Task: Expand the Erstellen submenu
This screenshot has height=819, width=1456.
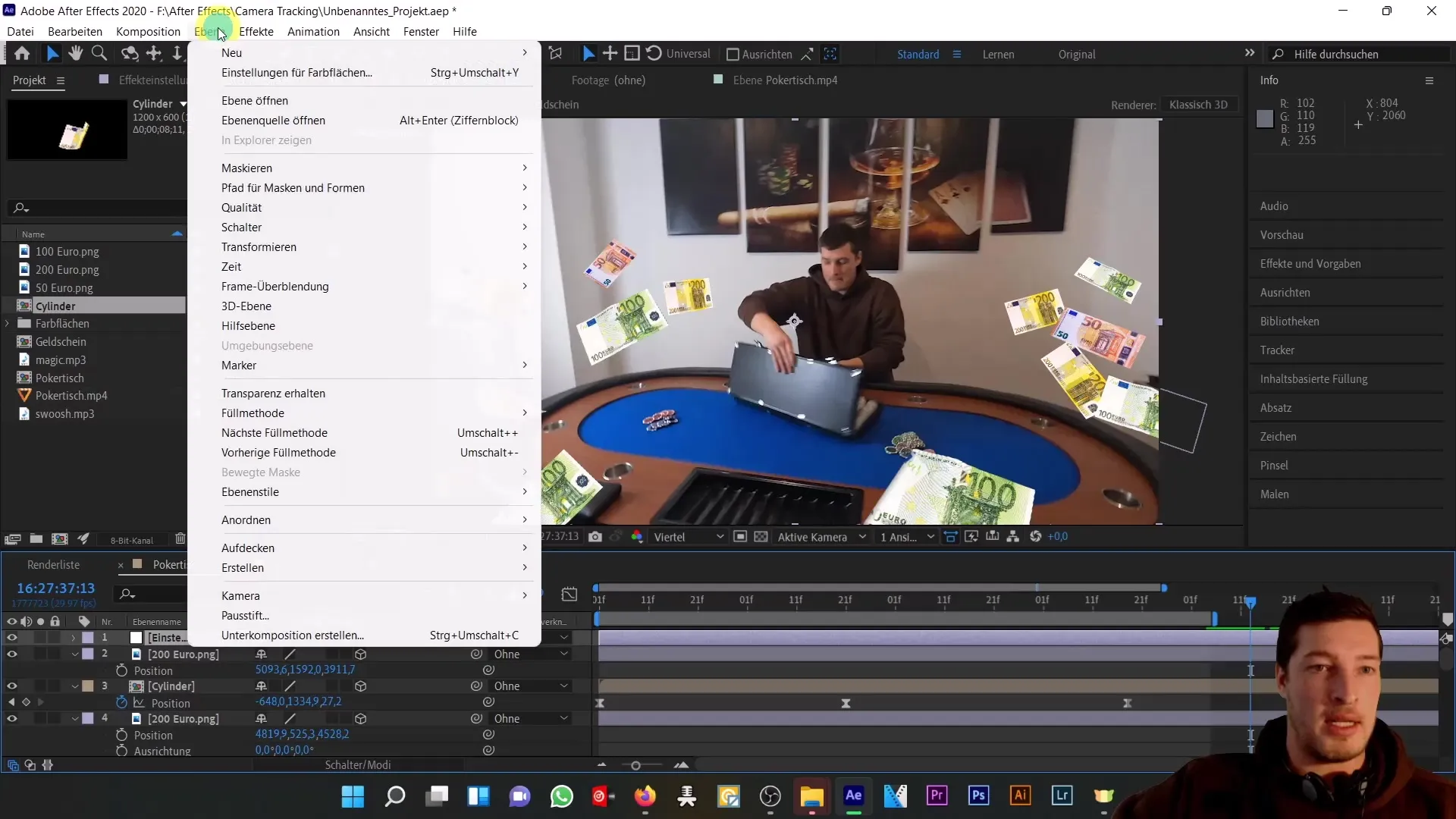Action: [x=242, y=567]
